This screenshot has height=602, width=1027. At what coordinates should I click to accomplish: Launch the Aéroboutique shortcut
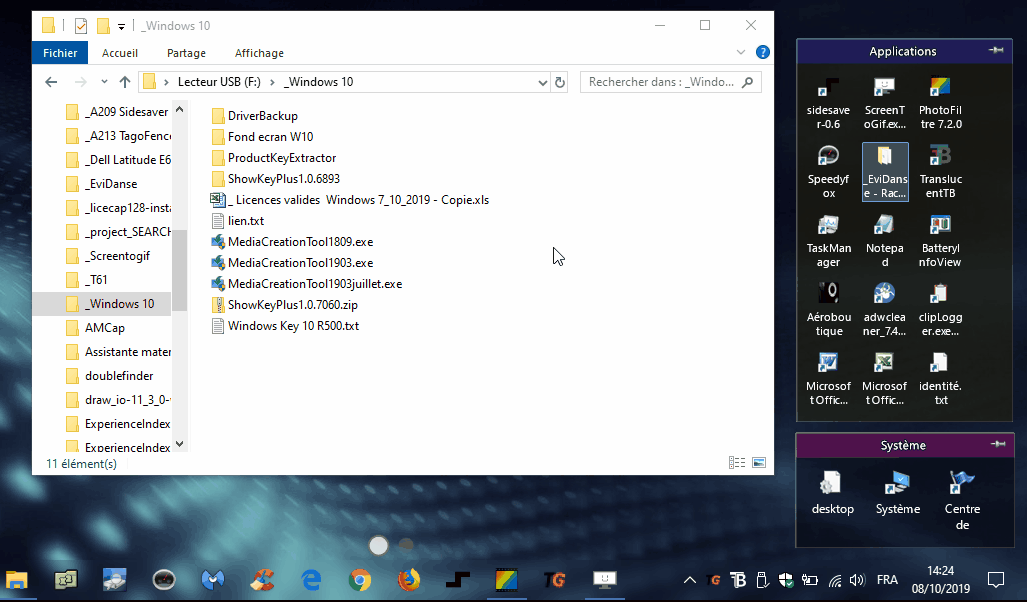coord(829,309)
